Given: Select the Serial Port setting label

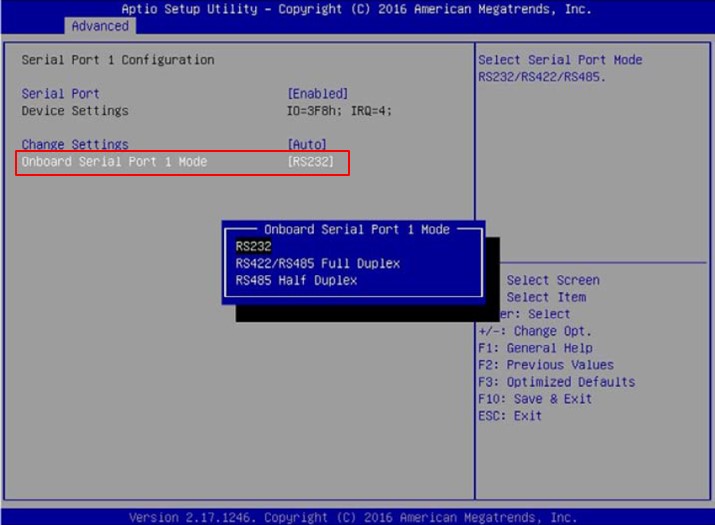Looking at the screenshot, I should (x=61, y=94).
